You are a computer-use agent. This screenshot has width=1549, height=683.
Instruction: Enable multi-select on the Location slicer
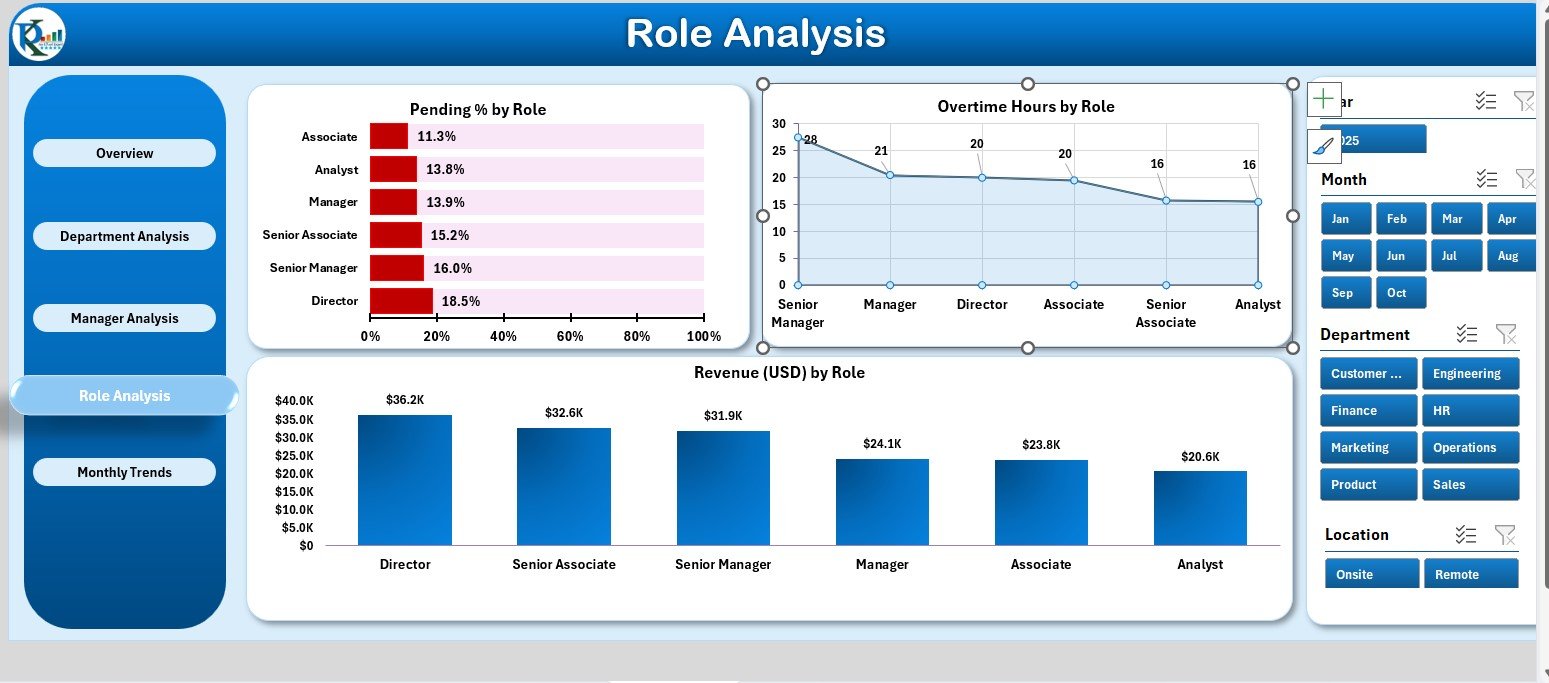(1466, 535)
